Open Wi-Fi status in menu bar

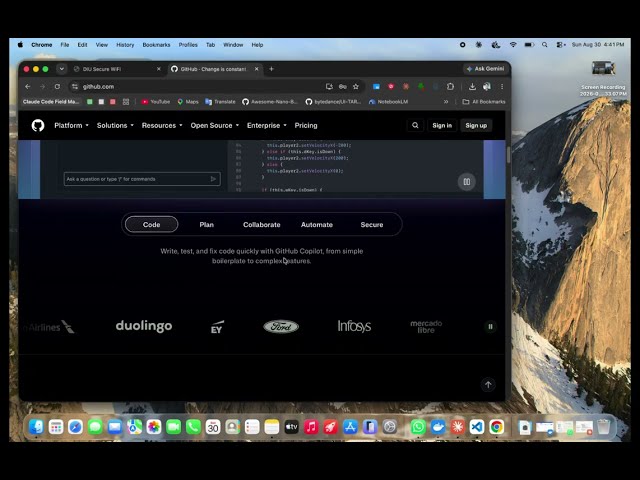[x=513, y=45]
